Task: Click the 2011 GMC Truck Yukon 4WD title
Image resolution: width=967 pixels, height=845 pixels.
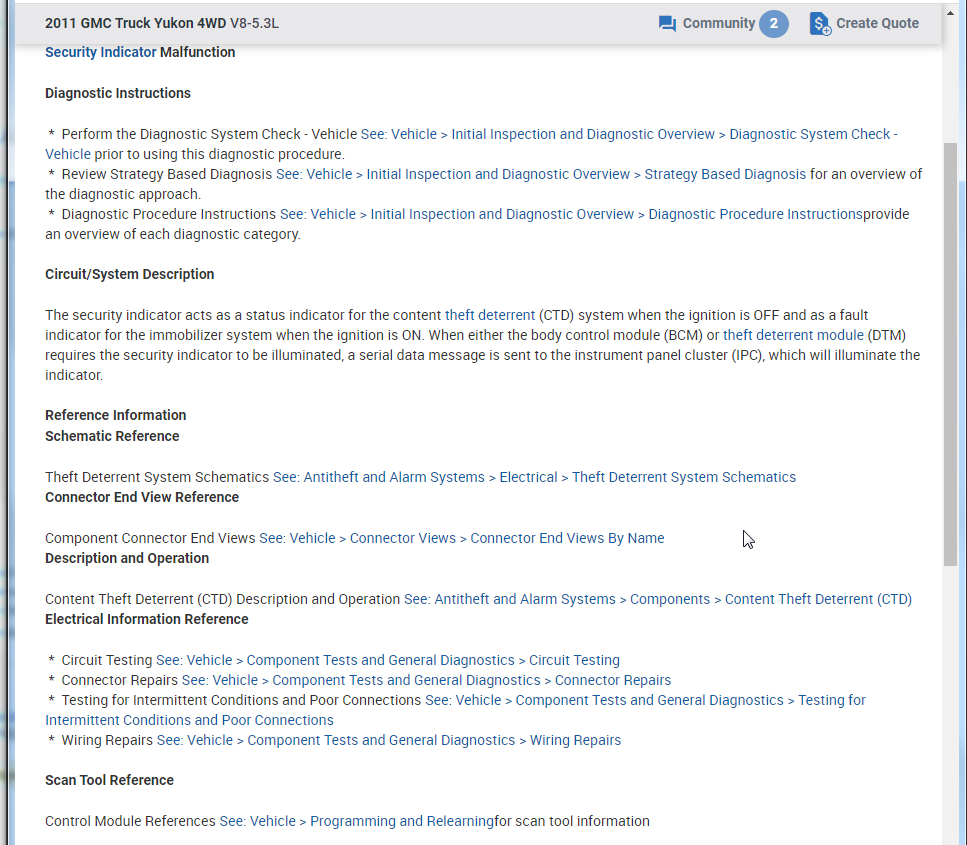Action: [x=136, y=23]
